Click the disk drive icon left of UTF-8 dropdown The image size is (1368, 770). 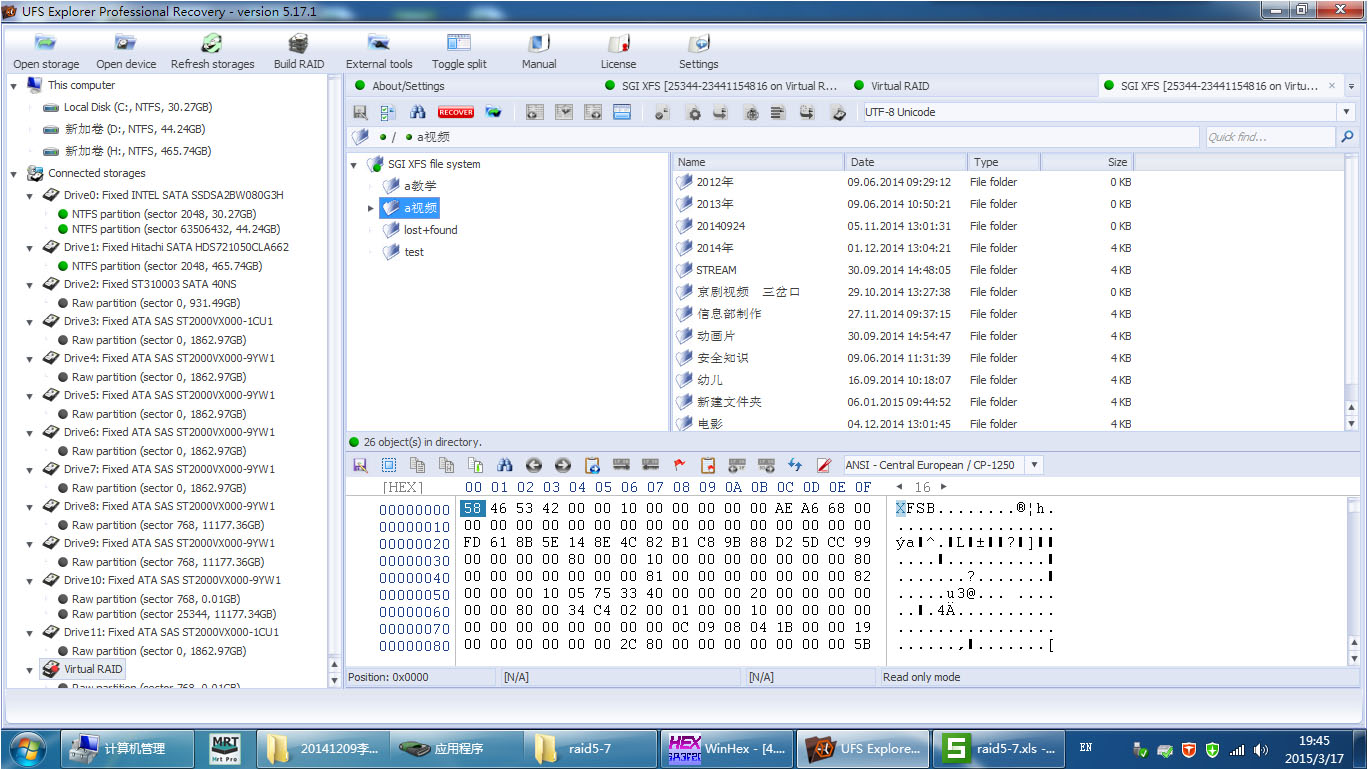(840, 112)
